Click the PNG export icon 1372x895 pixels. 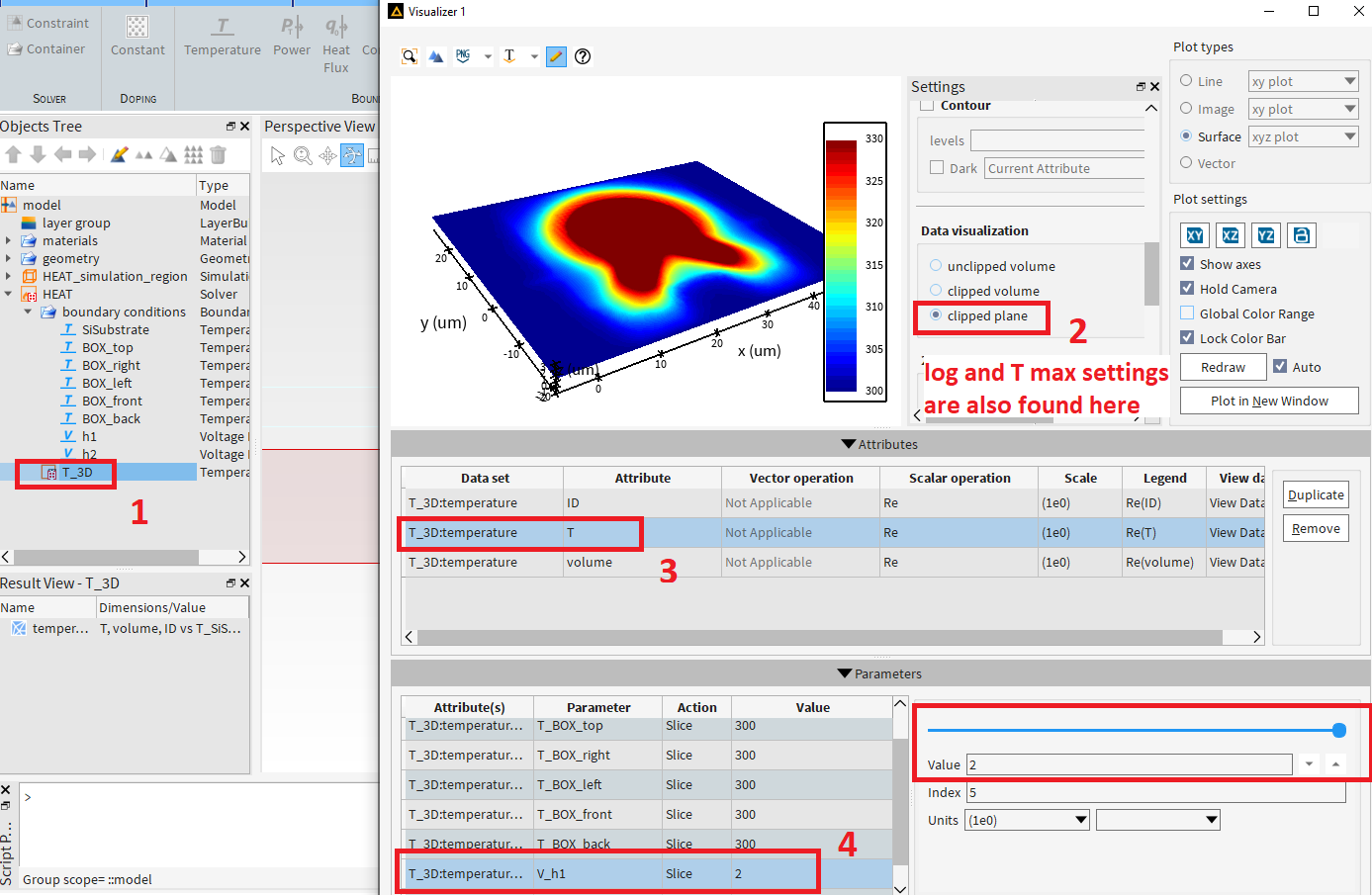click(x=463, y=56)
